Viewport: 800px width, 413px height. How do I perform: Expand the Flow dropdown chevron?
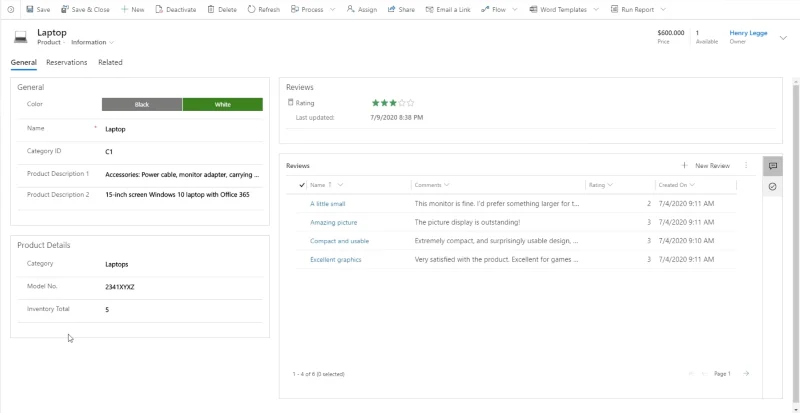click(x=514, y=9)
